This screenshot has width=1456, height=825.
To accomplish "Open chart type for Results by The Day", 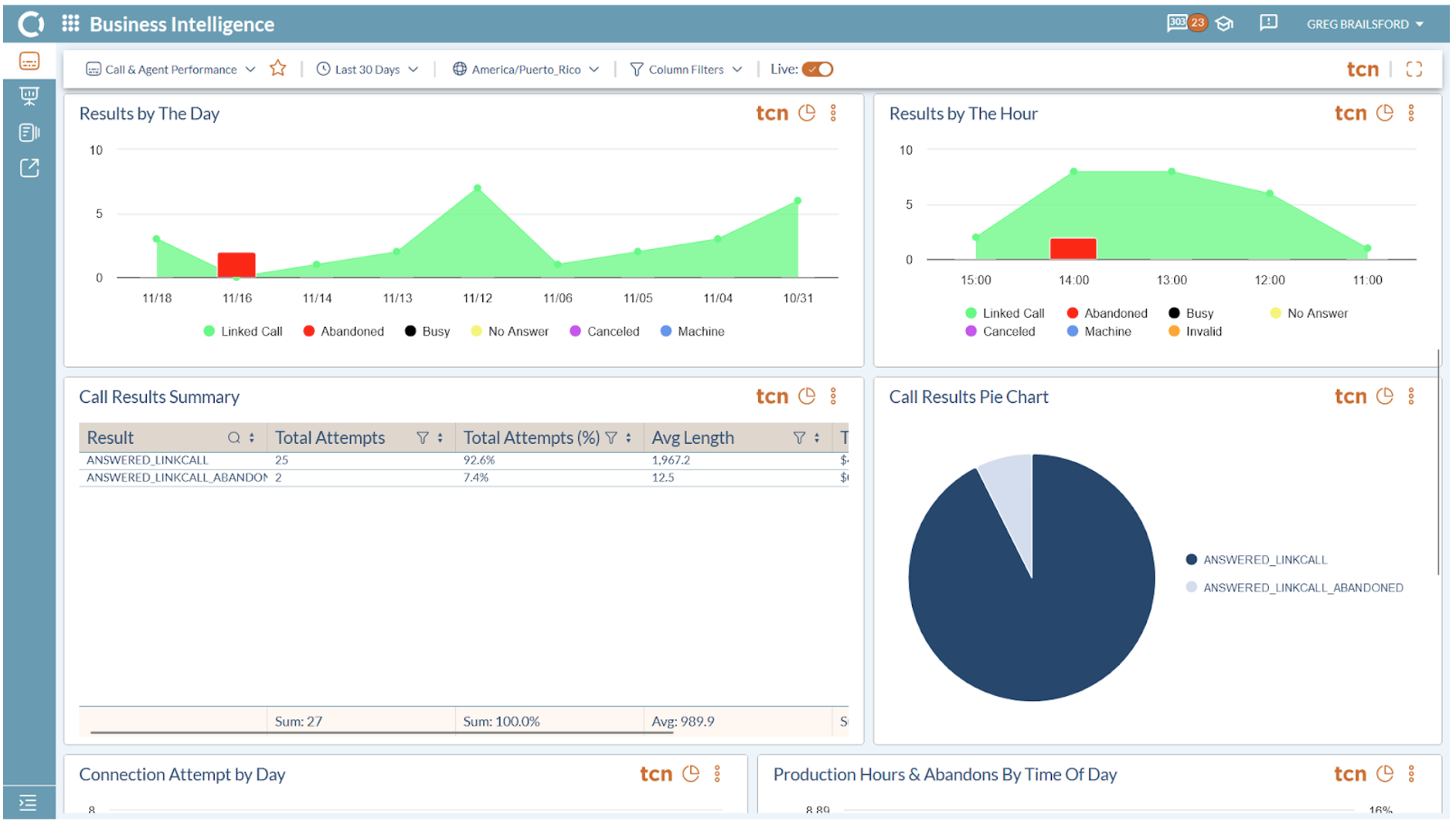I will click(807, 113).
